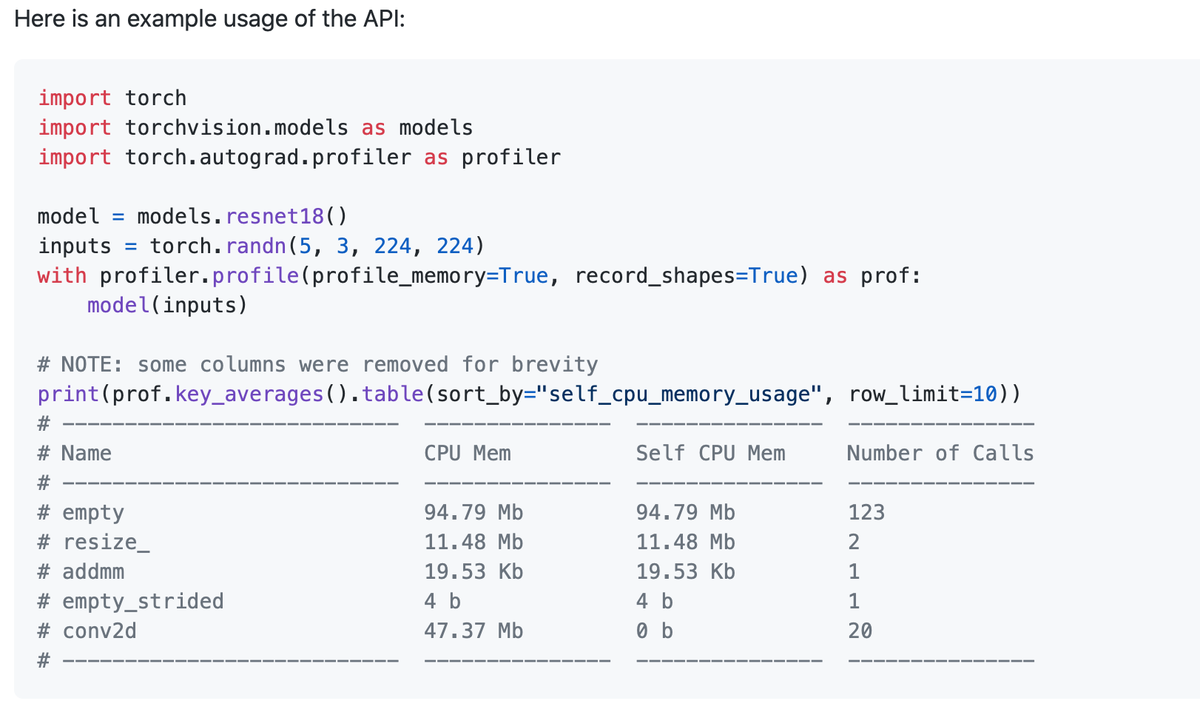Click the 'Self CPU Mem' column header
Image resolution: width=1200 pixels, height=715 pixels.
coord(711,453)
